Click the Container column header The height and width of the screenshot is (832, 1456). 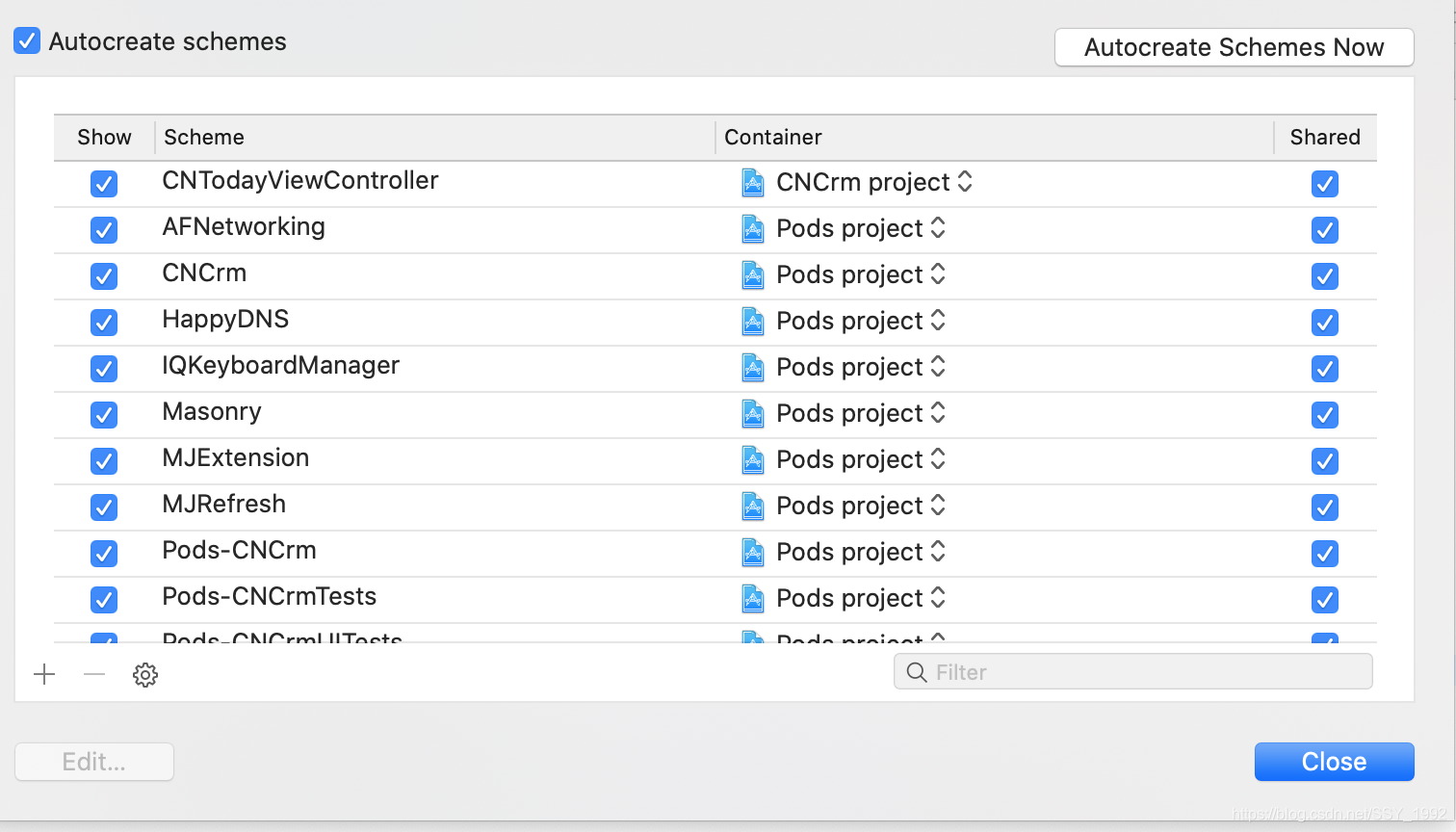coord(995,137)
